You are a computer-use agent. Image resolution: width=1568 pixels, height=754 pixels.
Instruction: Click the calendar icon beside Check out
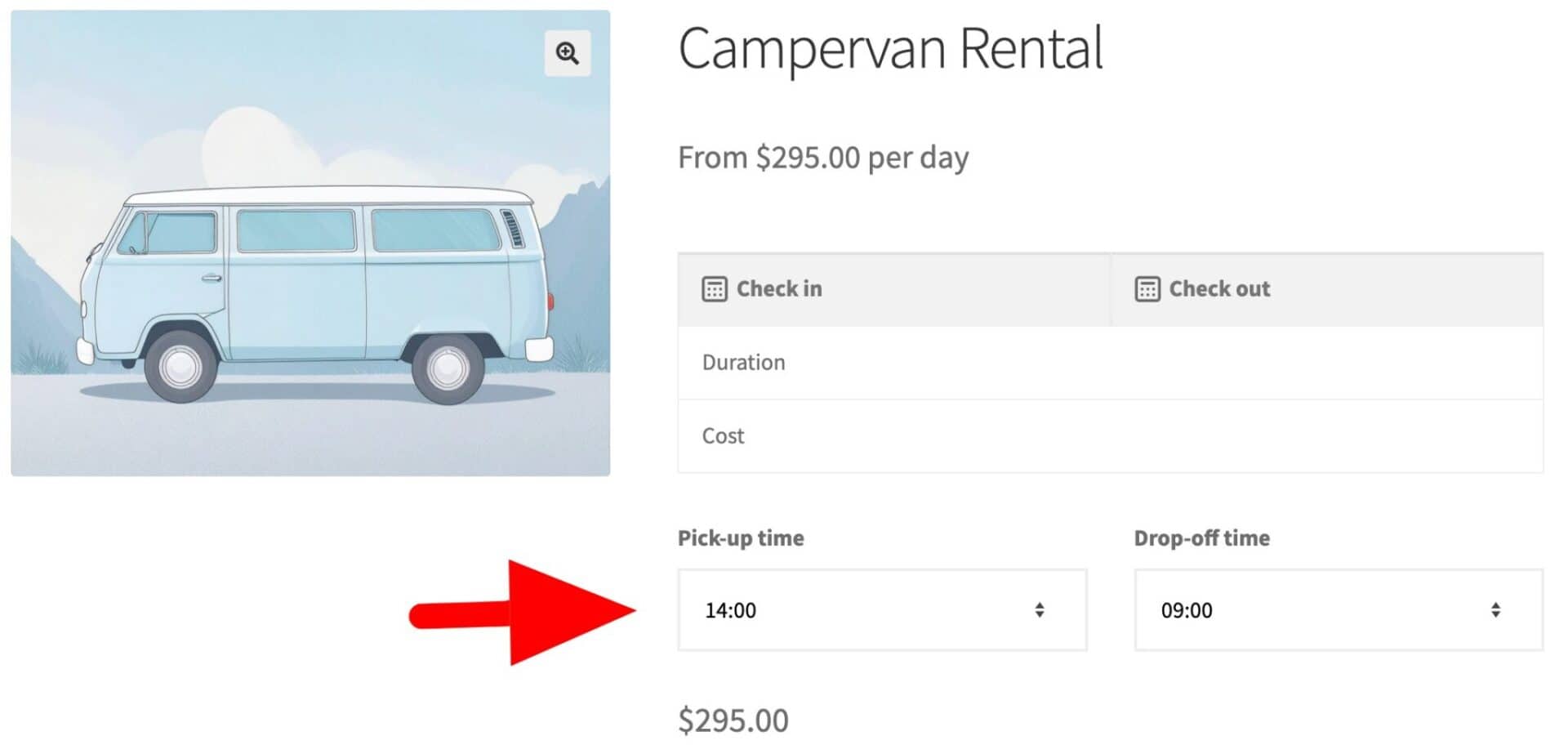[1147, 289]
